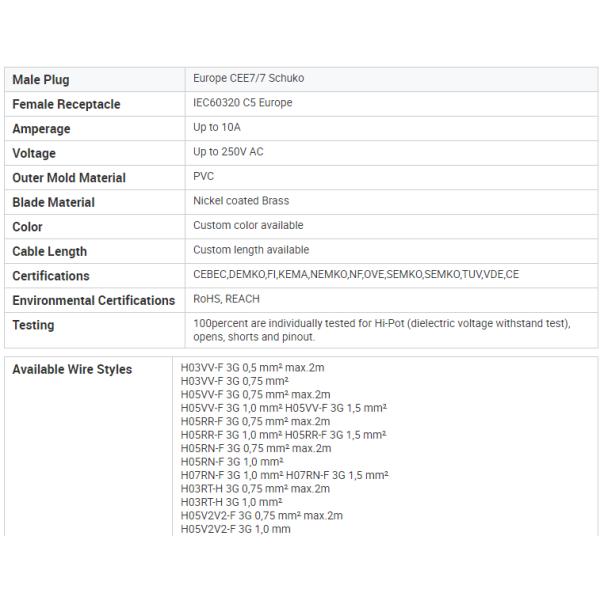Select the RoHS, REACH value
The height and width of the screenshot is (600, 600).
[x=229, y=299]
